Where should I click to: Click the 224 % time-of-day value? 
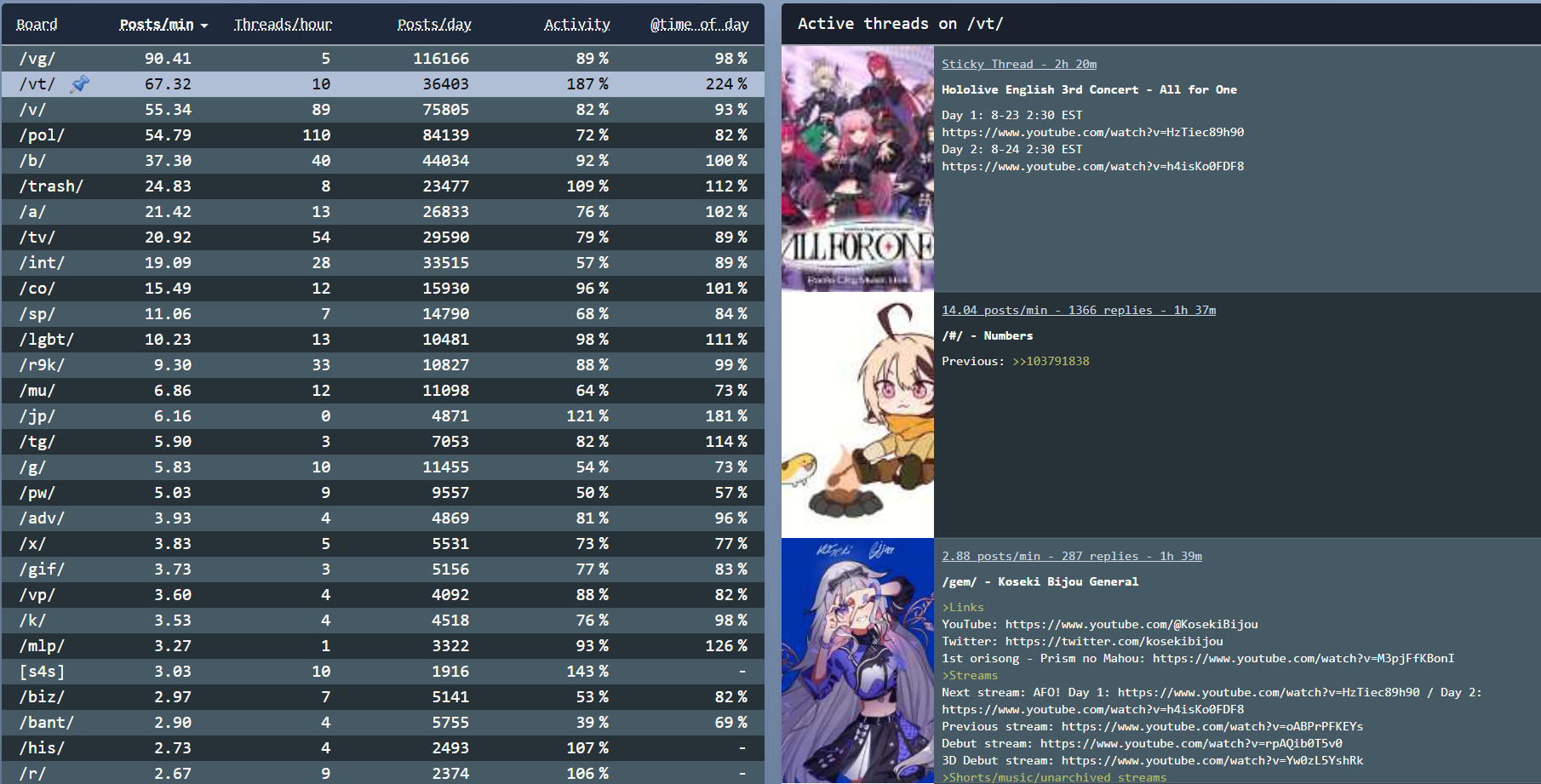point(726,83)
